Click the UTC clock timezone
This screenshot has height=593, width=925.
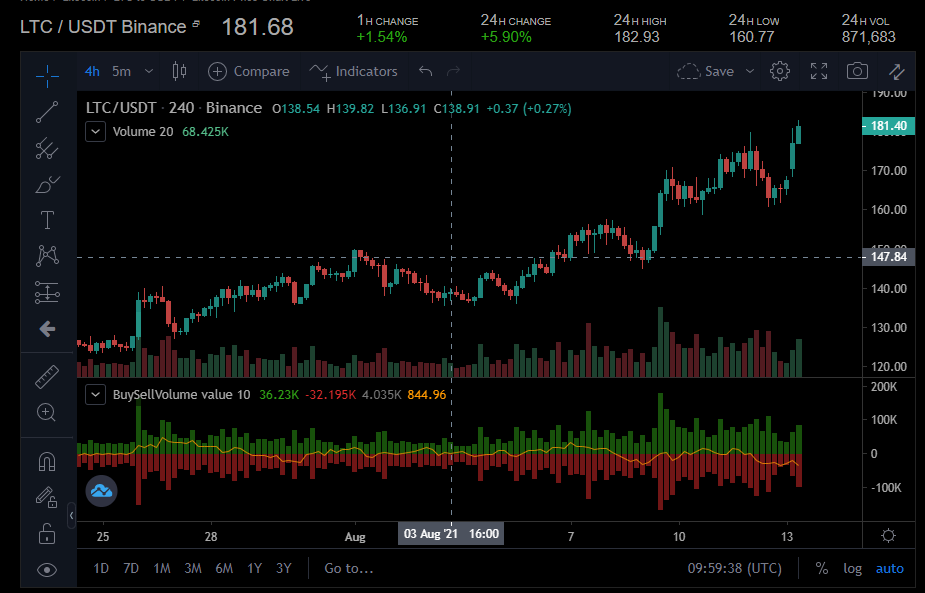(734, 568)
